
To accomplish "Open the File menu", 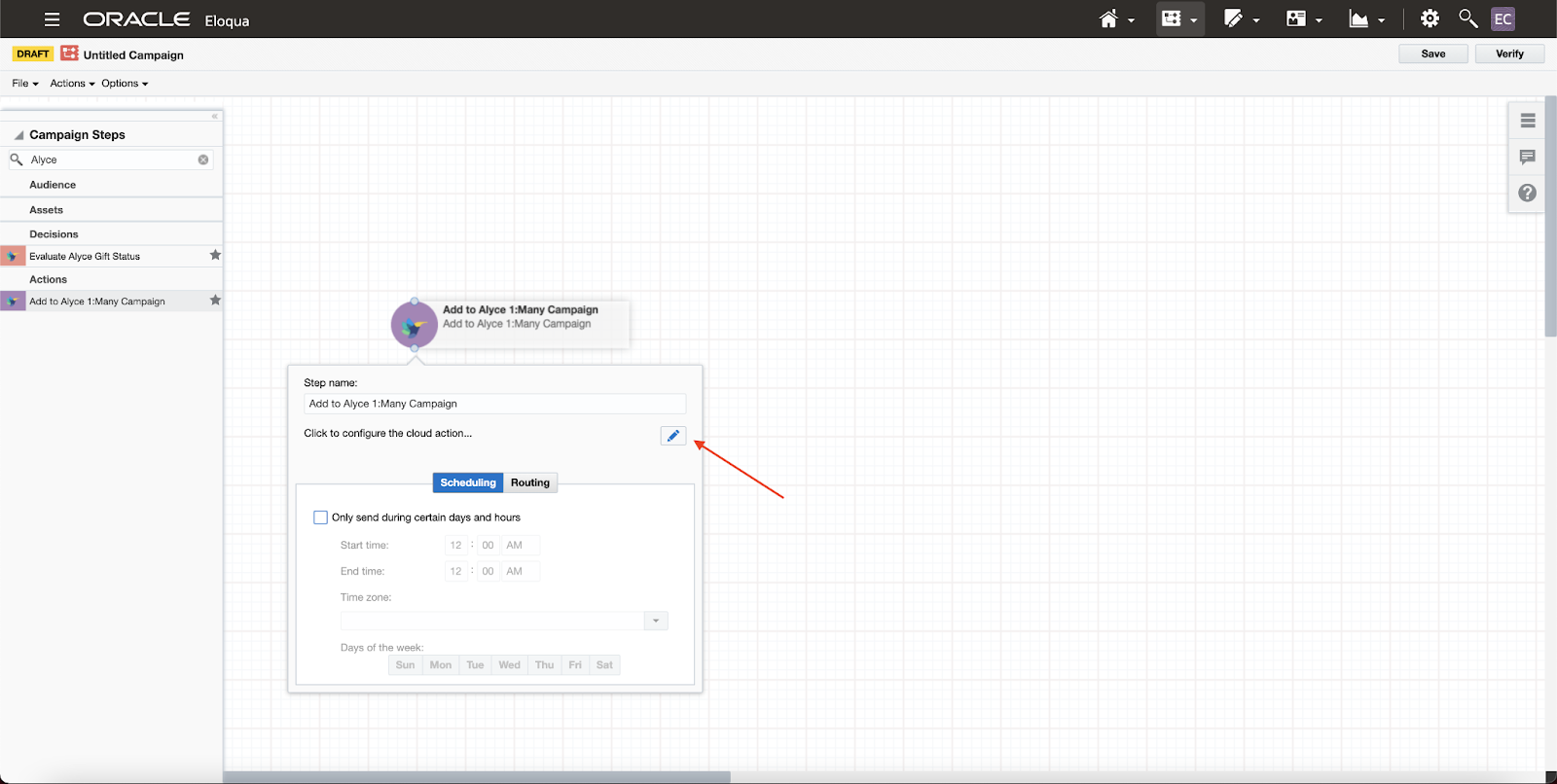I will [x=25, y=84].
